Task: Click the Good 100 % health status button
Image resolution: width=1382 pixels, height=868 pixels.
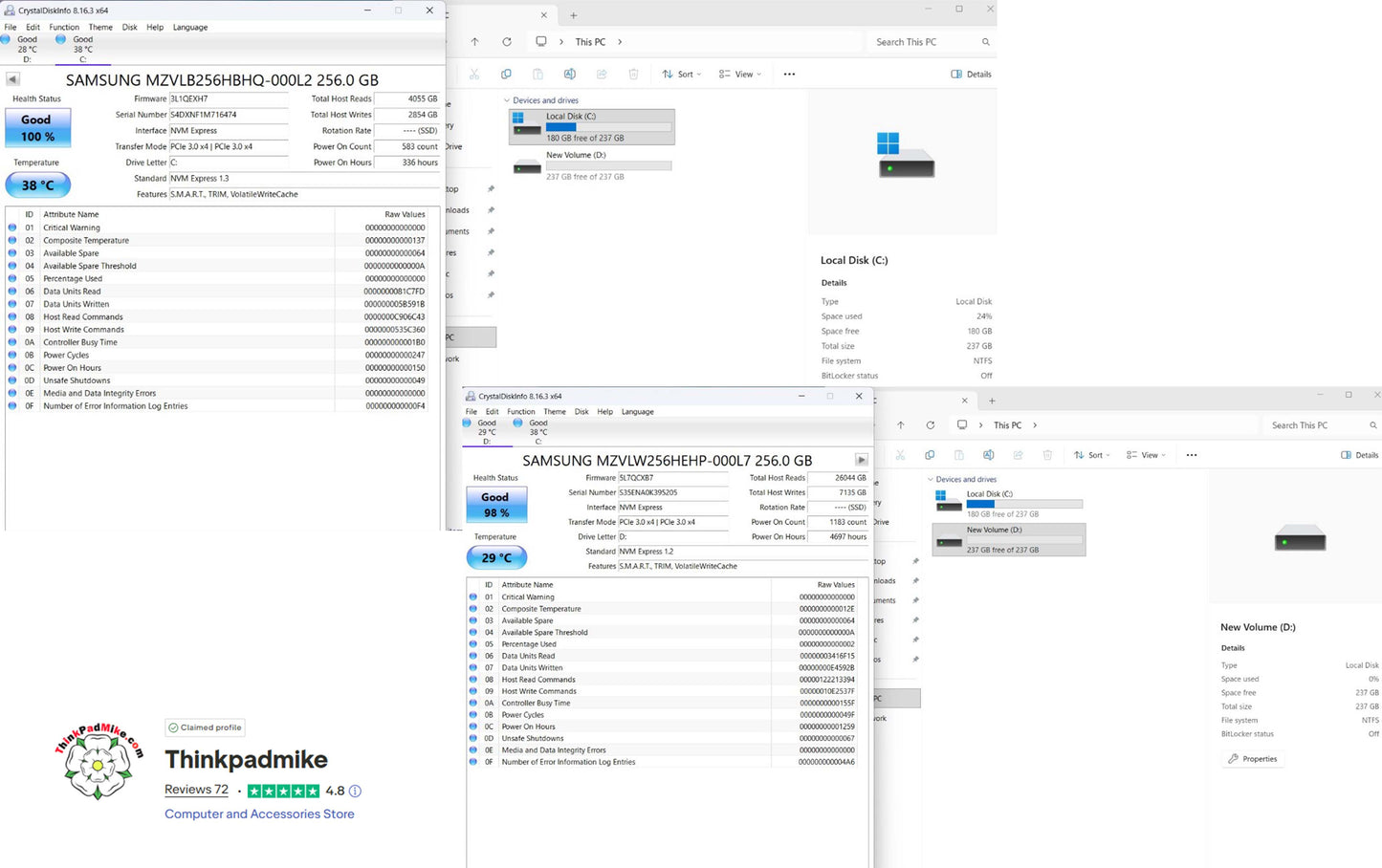Action: 37,127
